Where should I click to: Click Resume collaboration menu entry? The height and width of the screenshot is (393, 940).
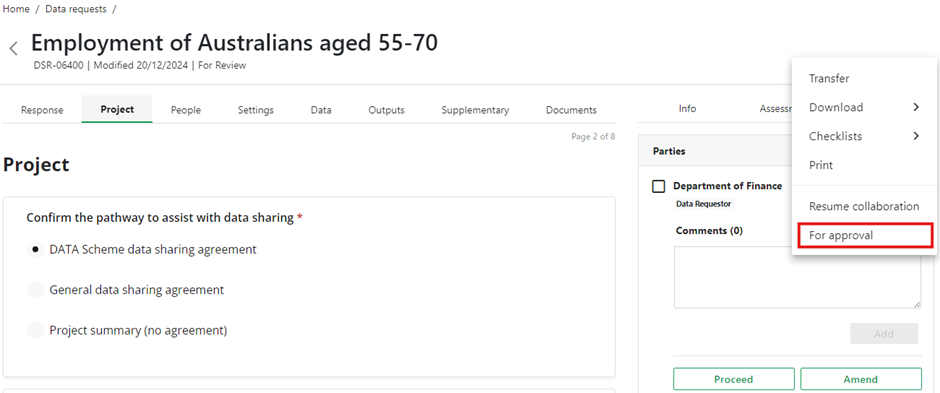864,206
